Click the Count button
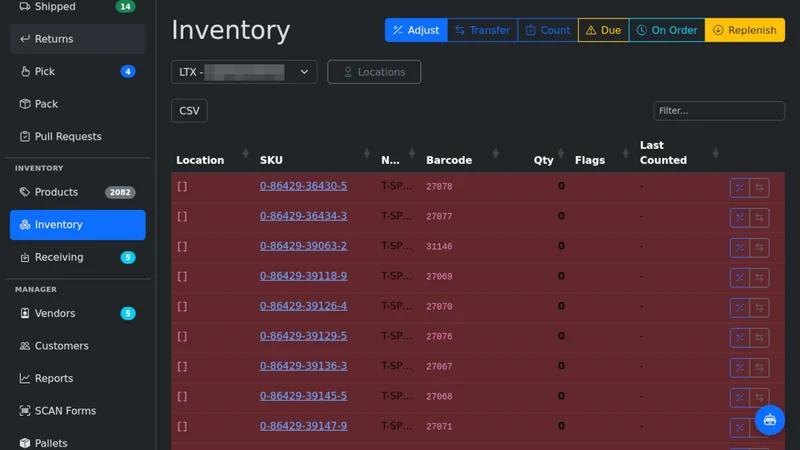 [x=547, y=30]
